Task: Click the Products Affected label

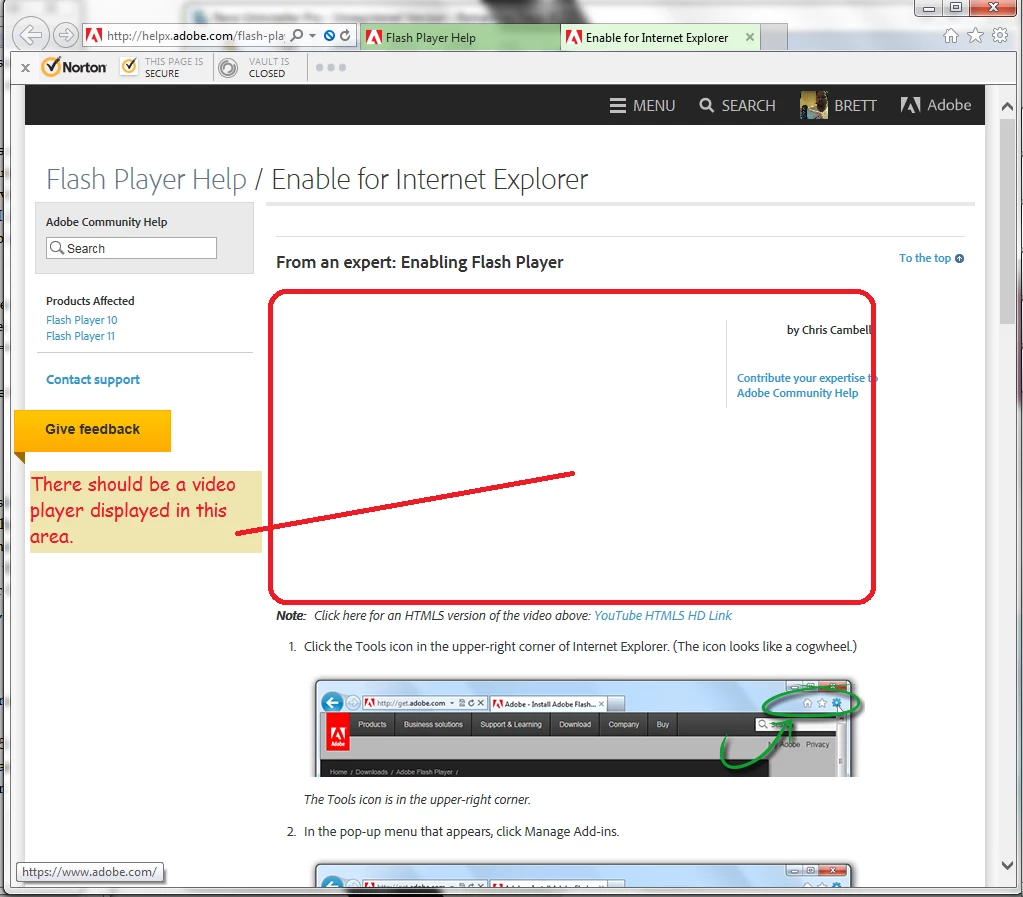Action: click(90, 301)
